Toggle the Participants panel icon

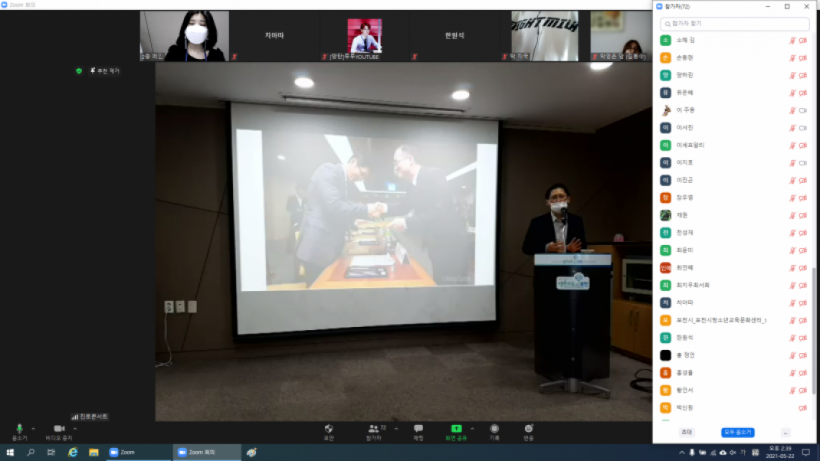pyautogui.click(x=374, y=429)
